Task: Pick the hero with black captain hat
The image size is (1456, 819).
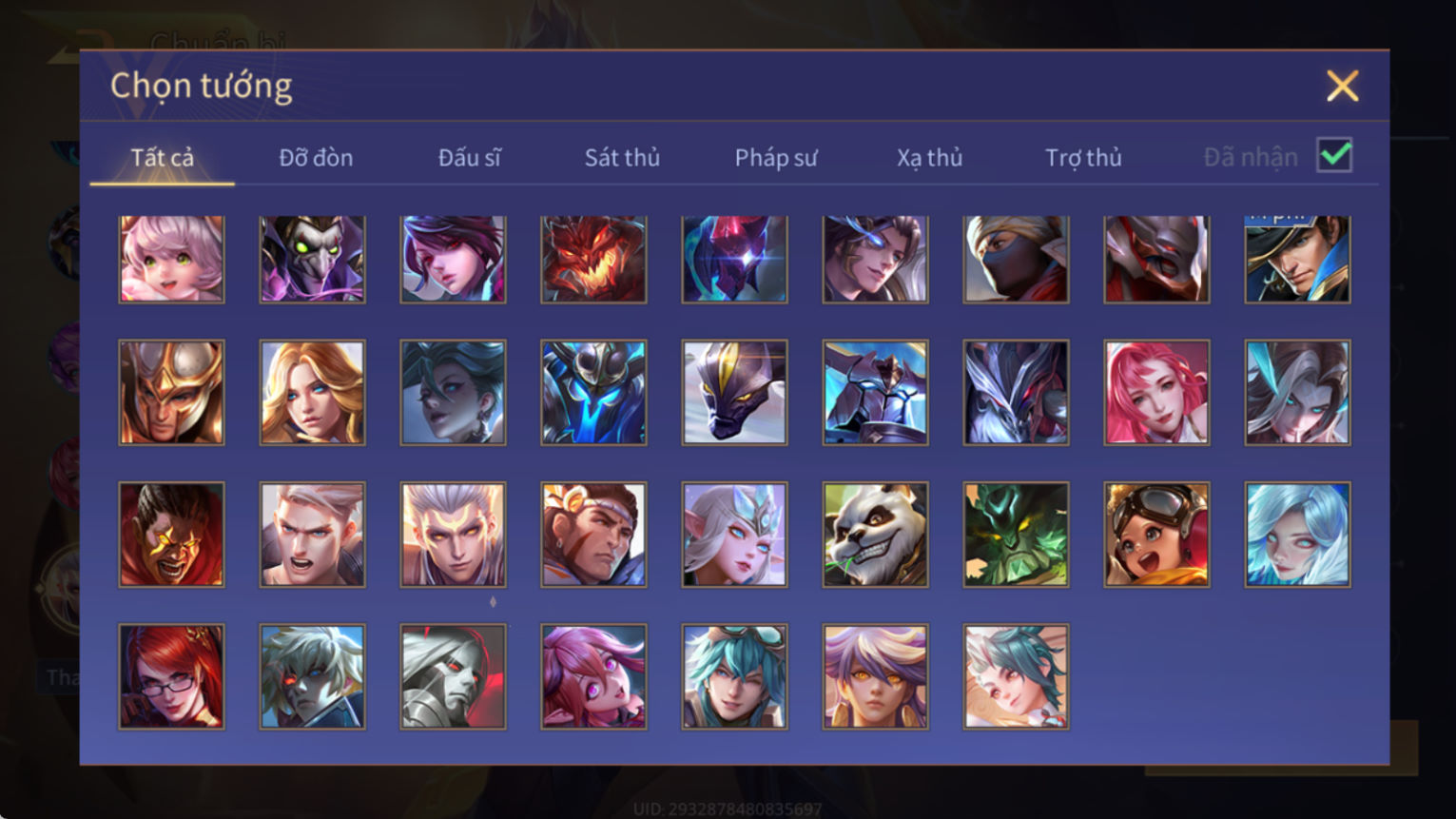Action: click(1297, 259)
